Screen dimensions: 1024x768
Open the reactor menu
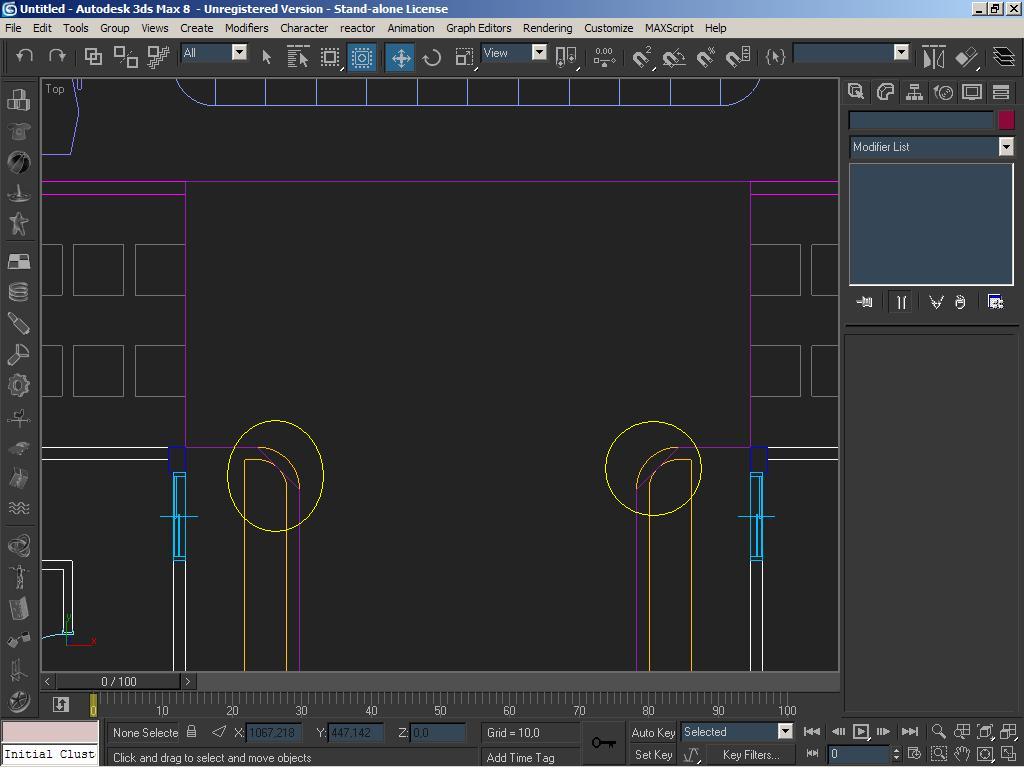pos(357,27)
